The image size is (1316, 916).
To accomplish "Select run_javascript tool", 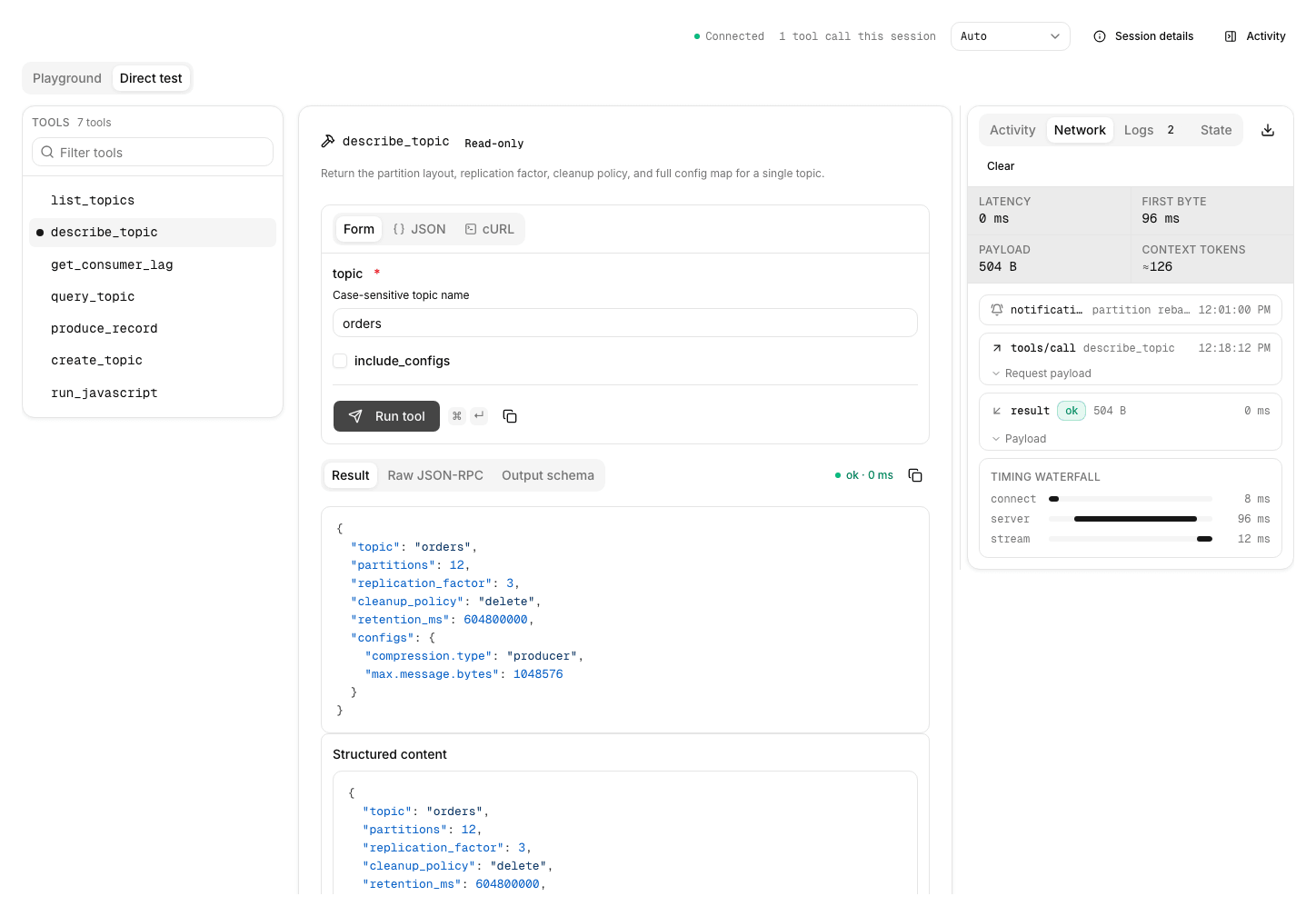I will click(x=153, y=393).
